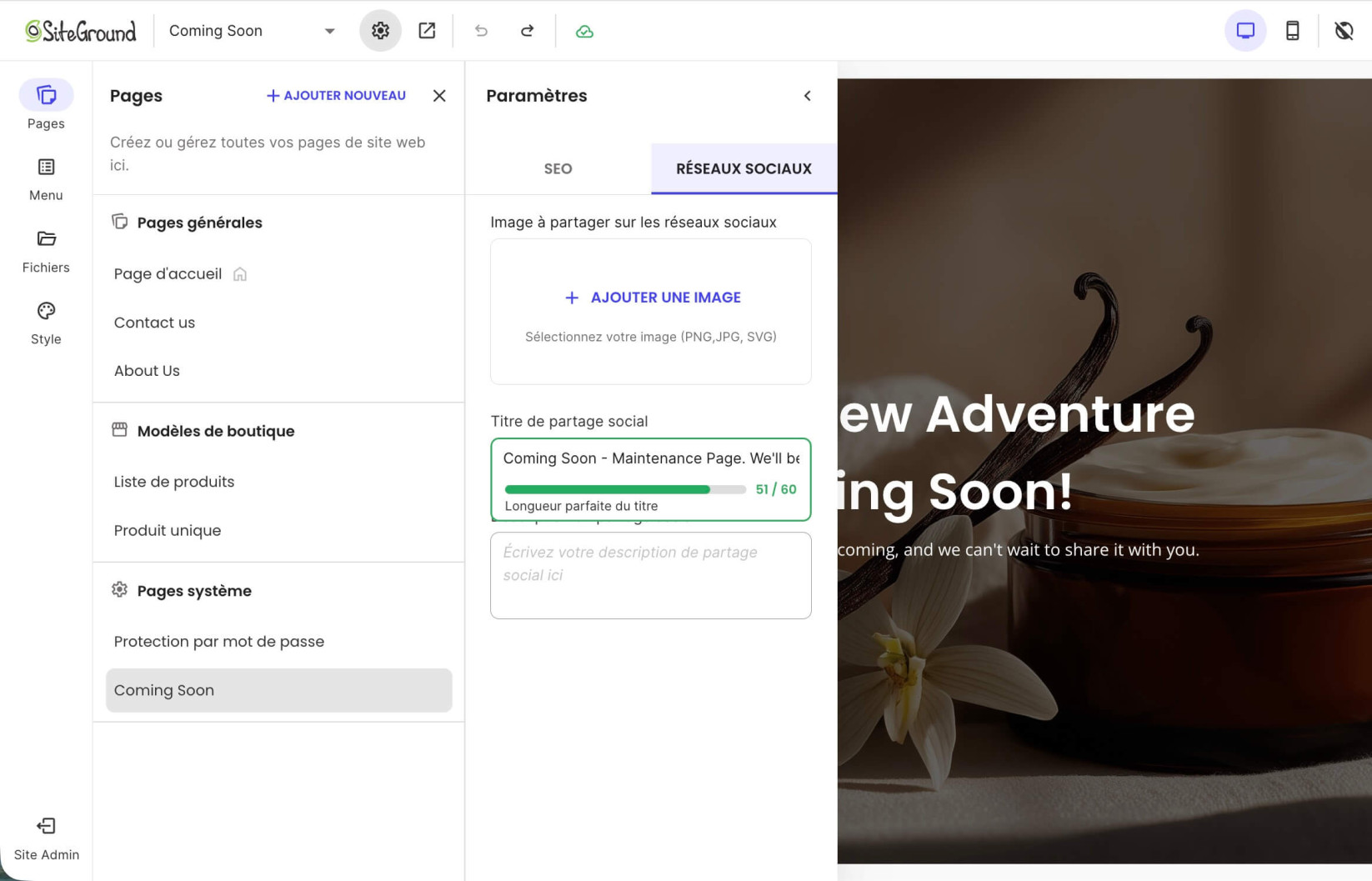Click the title length progress bar
The image size is (1372, 881).
625,490
